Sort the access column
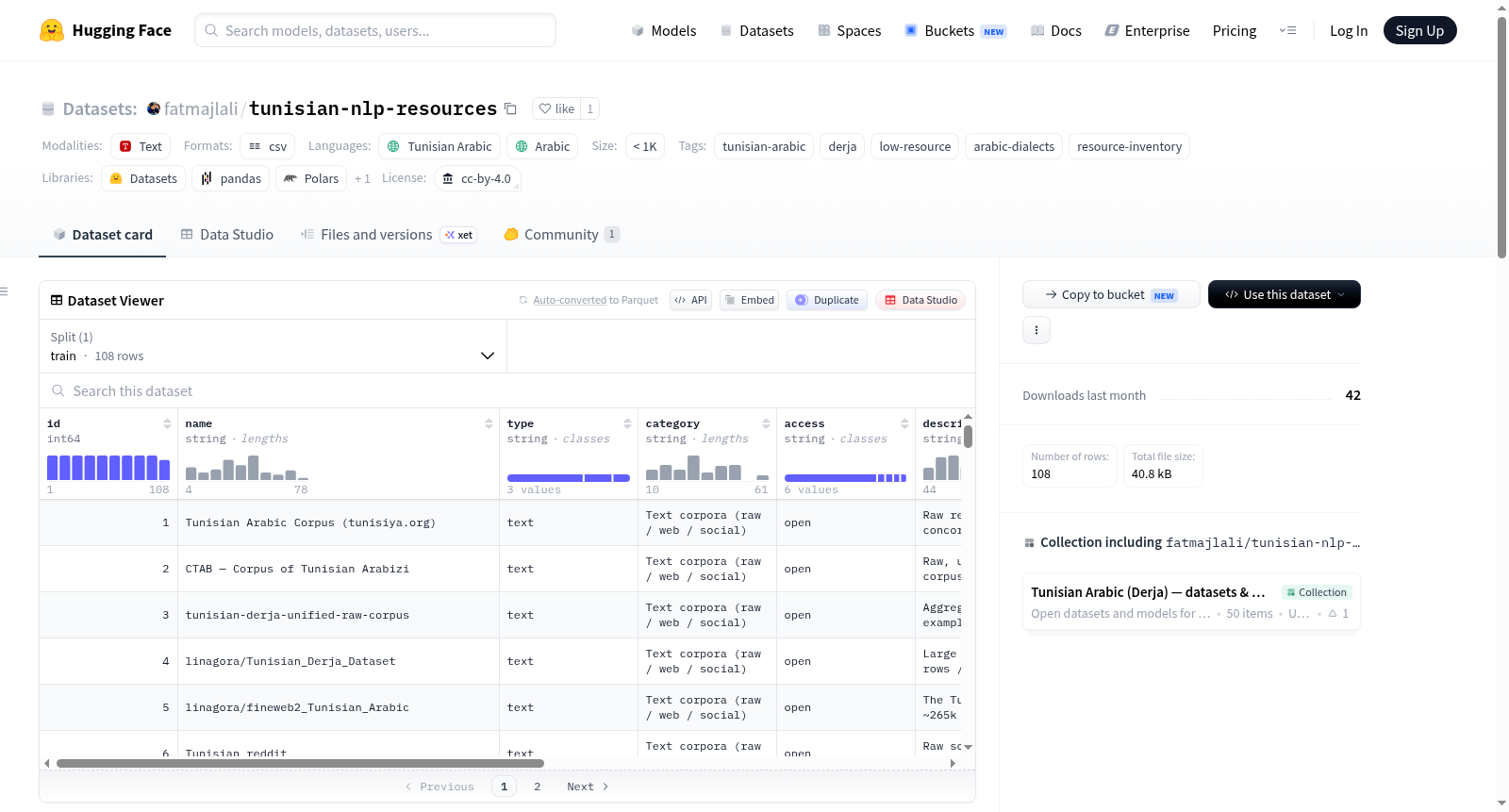The image size is (1509, 812). pos(904,423)
